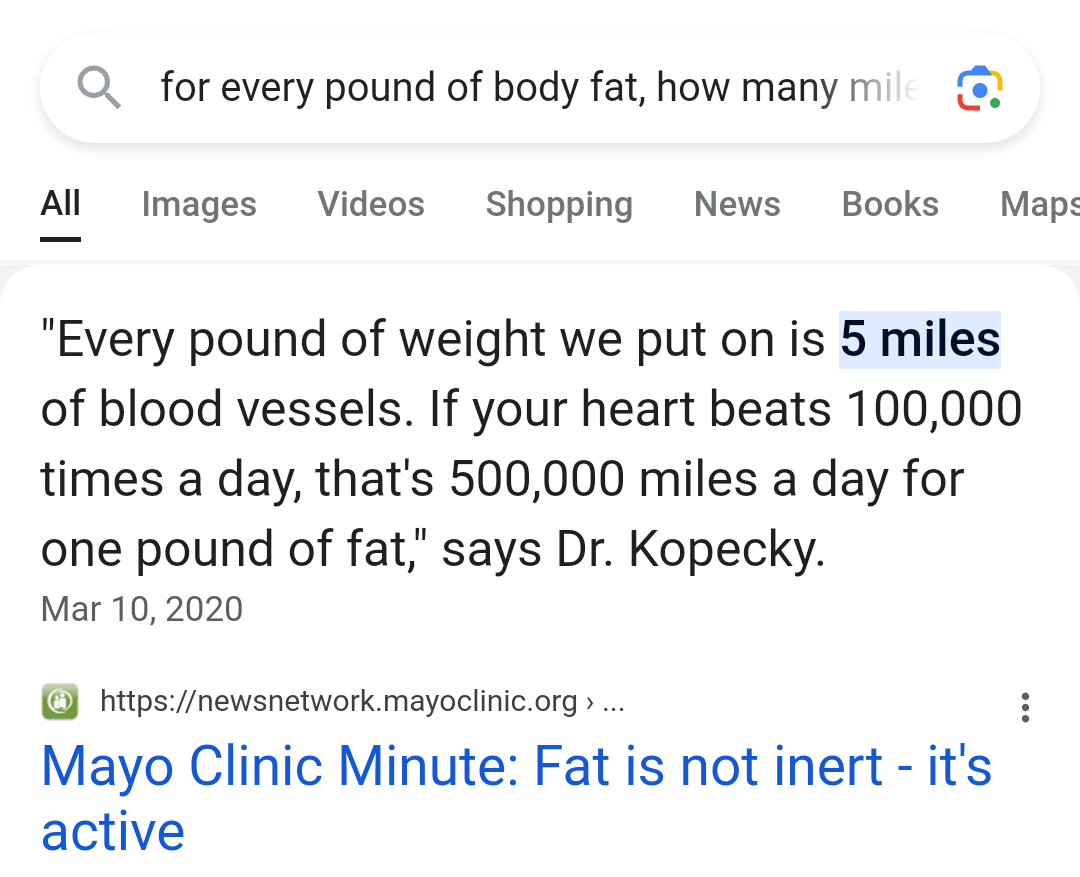Click the "500,000 miles" text in snippet
Screen dimensions: 1080x877
click(604, 479)
